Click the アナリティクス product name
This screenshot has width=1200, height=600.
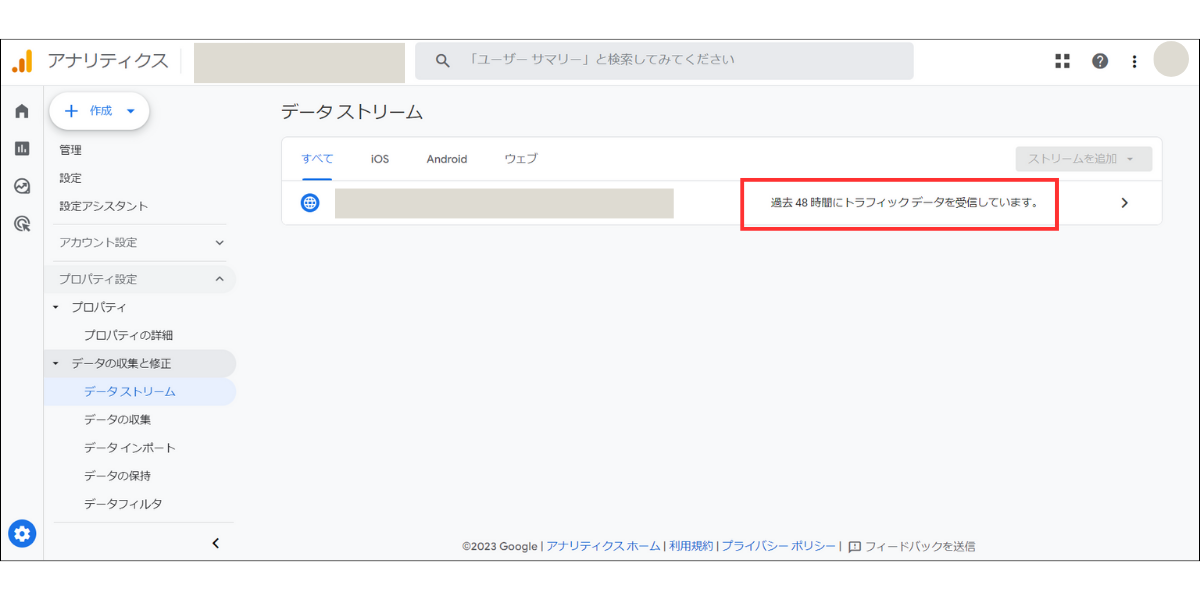point(108,61)
